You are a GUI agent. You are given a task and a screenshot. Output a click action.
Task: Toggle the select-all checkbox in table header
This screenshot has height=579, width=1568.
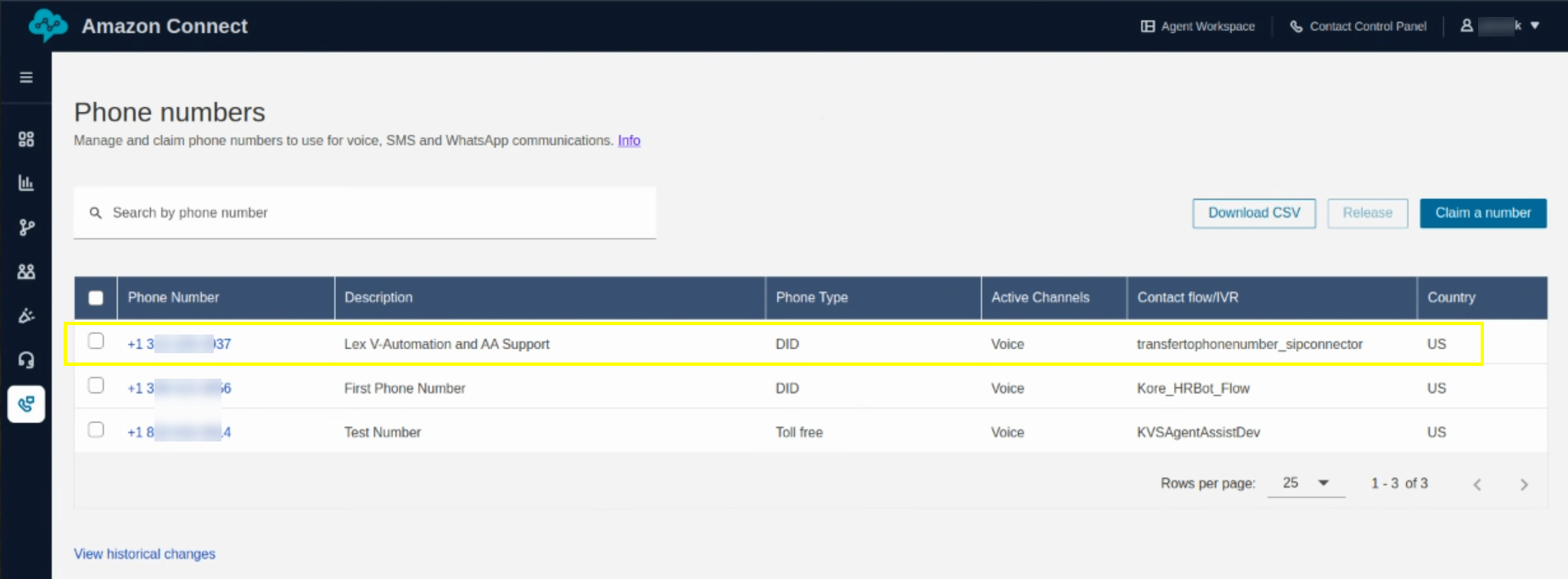[x=96, y=298]
